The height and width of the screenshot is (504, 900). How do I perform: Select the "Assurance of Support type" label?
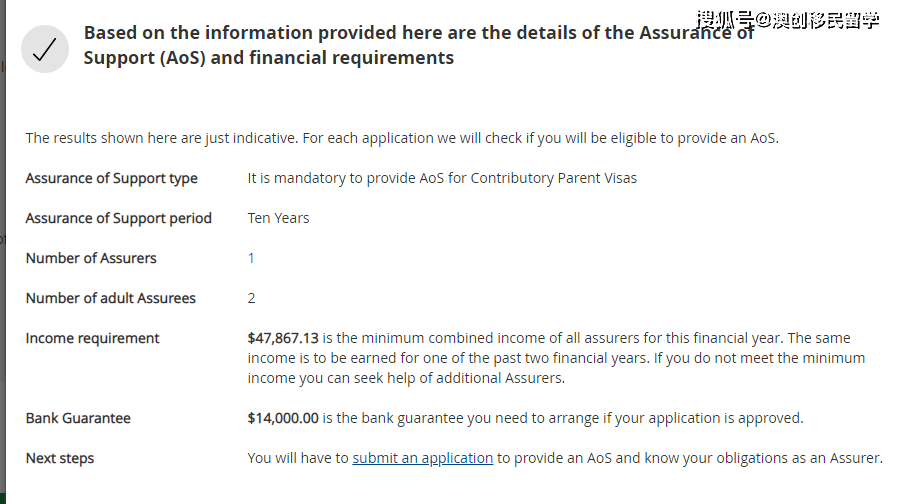tap(111, 178)
